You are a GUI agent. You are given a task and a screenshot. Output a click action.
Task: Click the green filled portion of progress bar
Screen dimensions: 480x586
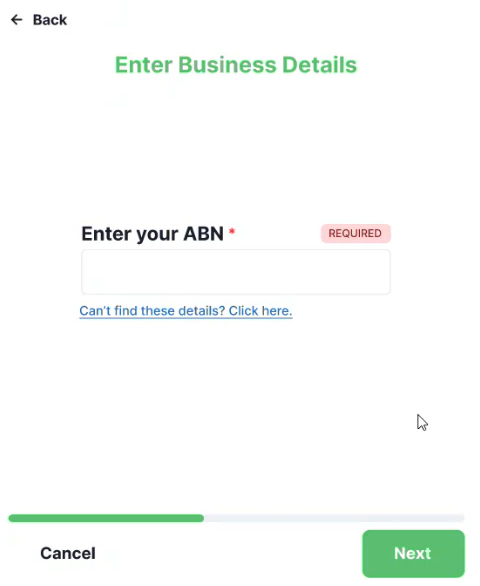click(106, 518)
